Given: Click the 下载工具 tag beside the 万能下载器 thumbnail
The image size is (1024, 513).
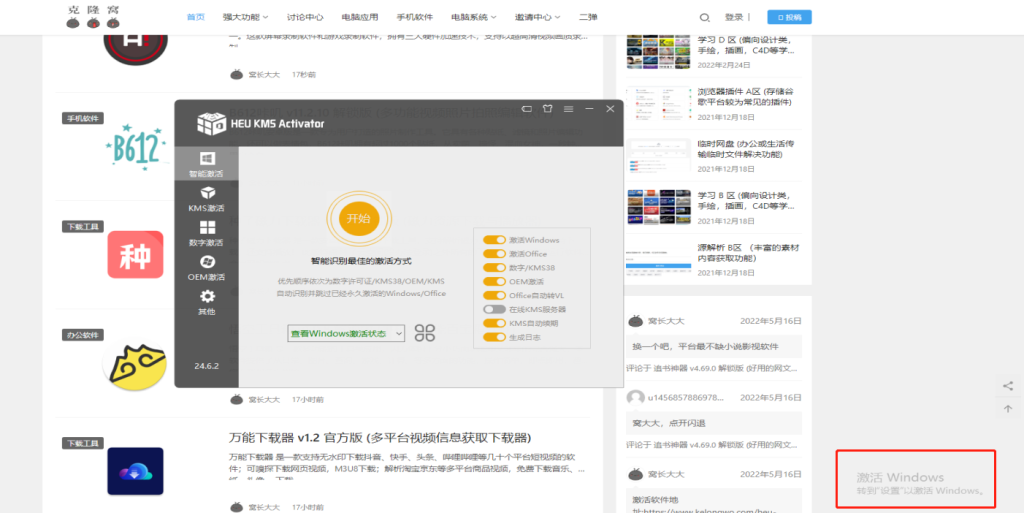Looking at the screenshot, I should point(83,443).
